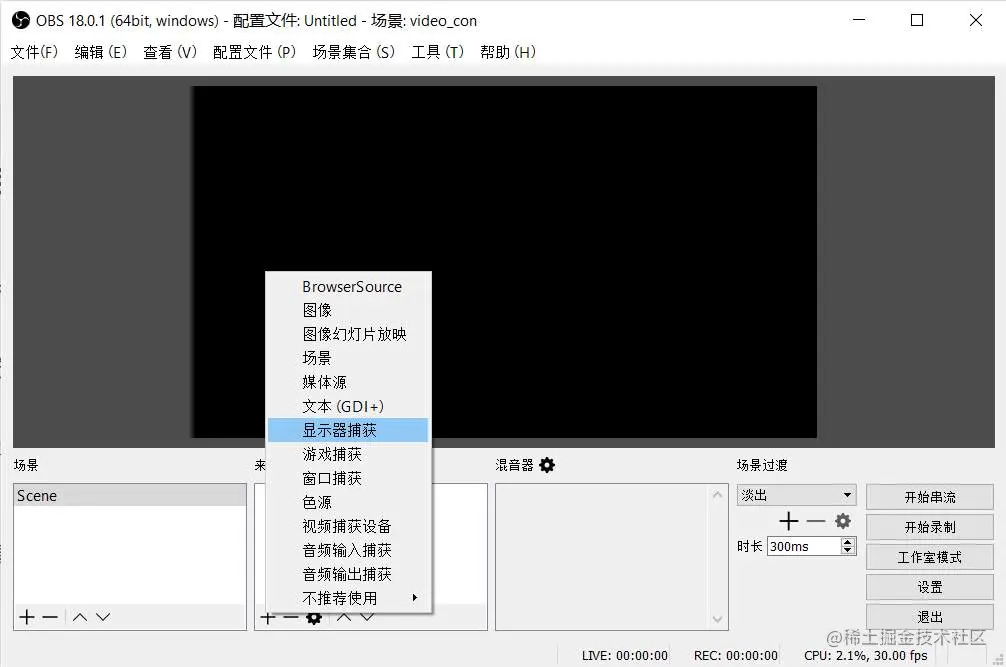
Task: Click the 工作室模式 button
Action: point(930,557)
